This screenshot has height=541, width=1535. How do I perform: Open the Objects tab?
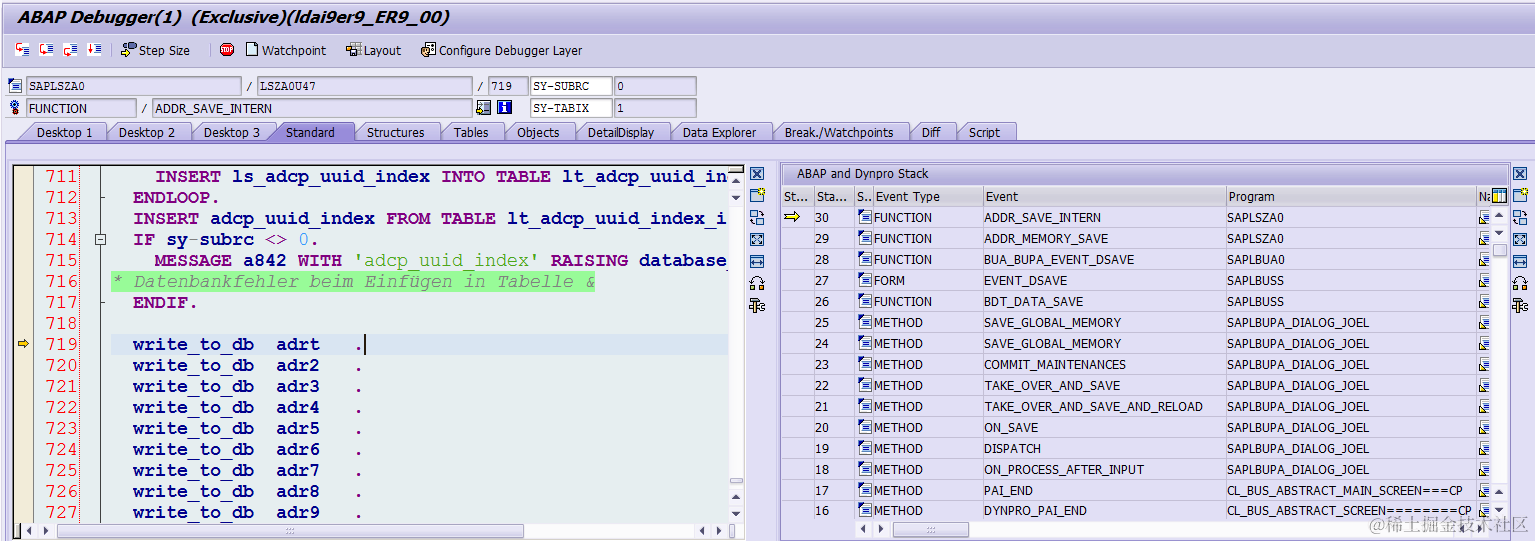click(538, 132)
